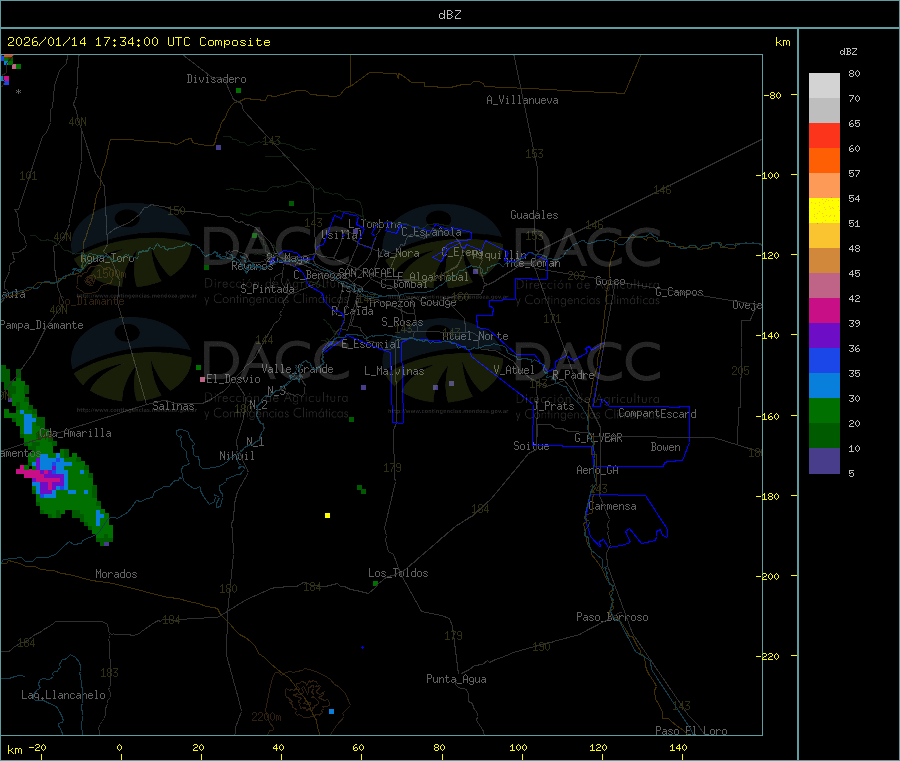This screenshot has height=761, width=900.
Task: Click the Pampa_Diamante label
Action: coord(42,325)
